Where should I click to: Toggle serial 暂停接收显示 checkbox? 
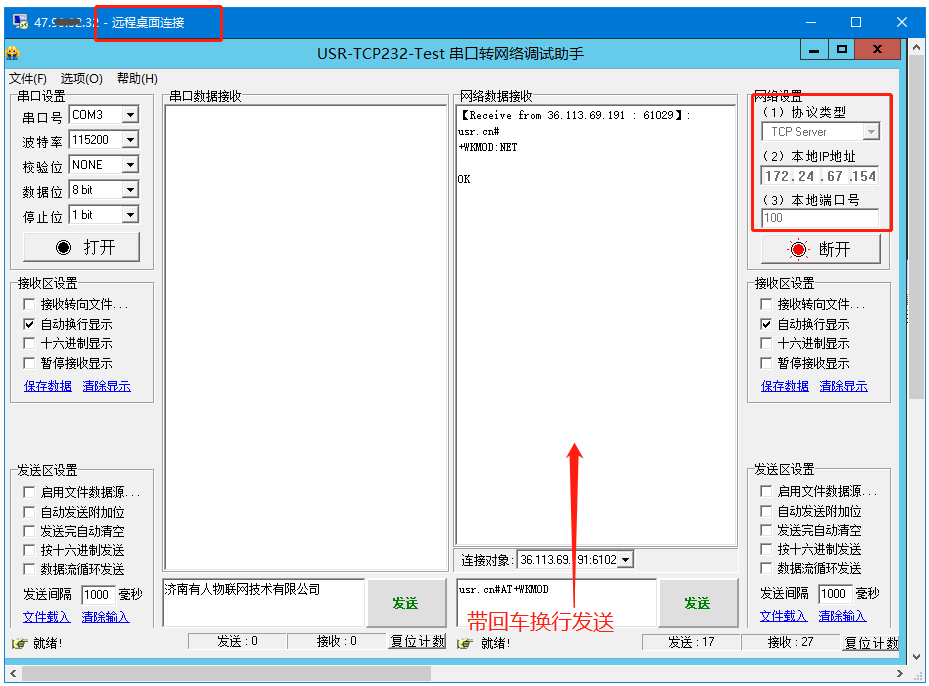coord(29,363)
